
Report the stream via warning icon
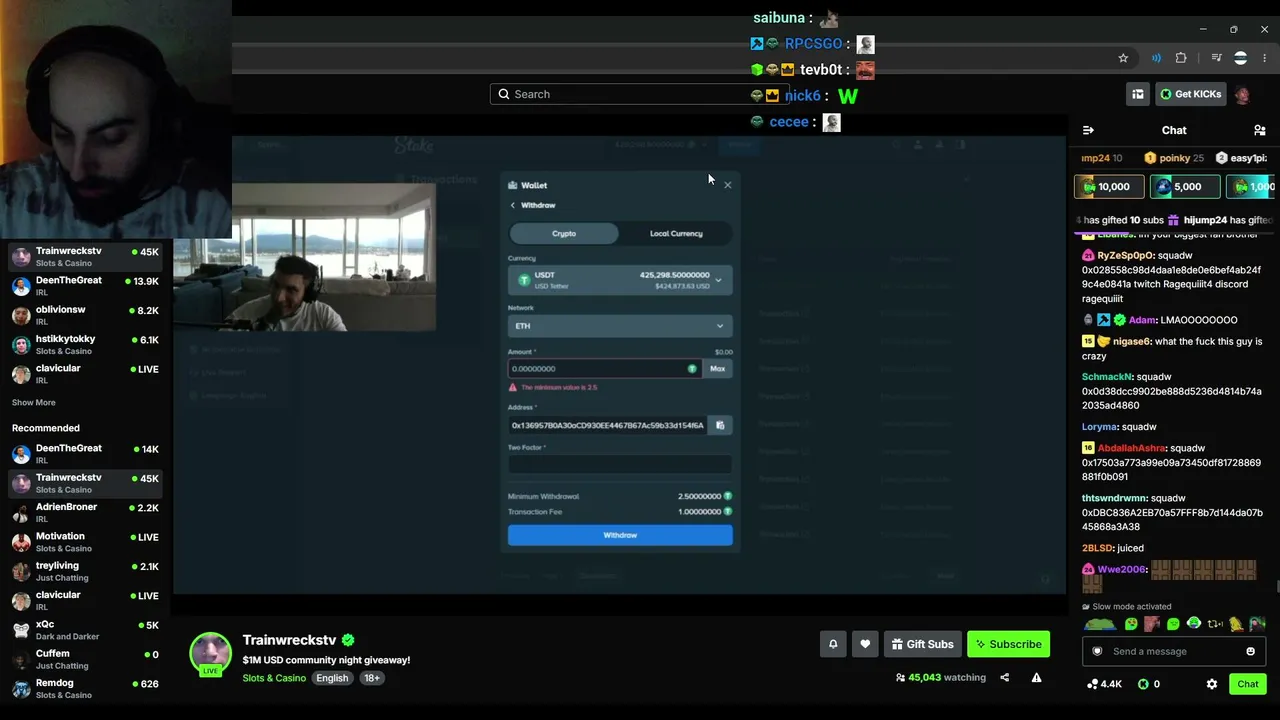(x=1036, y=677)
